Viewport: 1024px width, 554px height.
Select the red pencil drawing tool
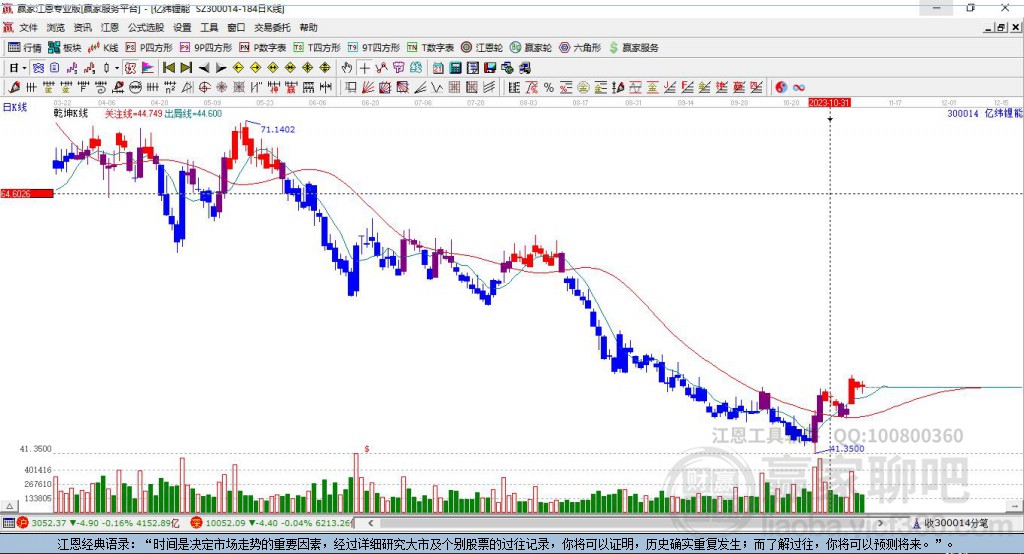click(14, 88)
